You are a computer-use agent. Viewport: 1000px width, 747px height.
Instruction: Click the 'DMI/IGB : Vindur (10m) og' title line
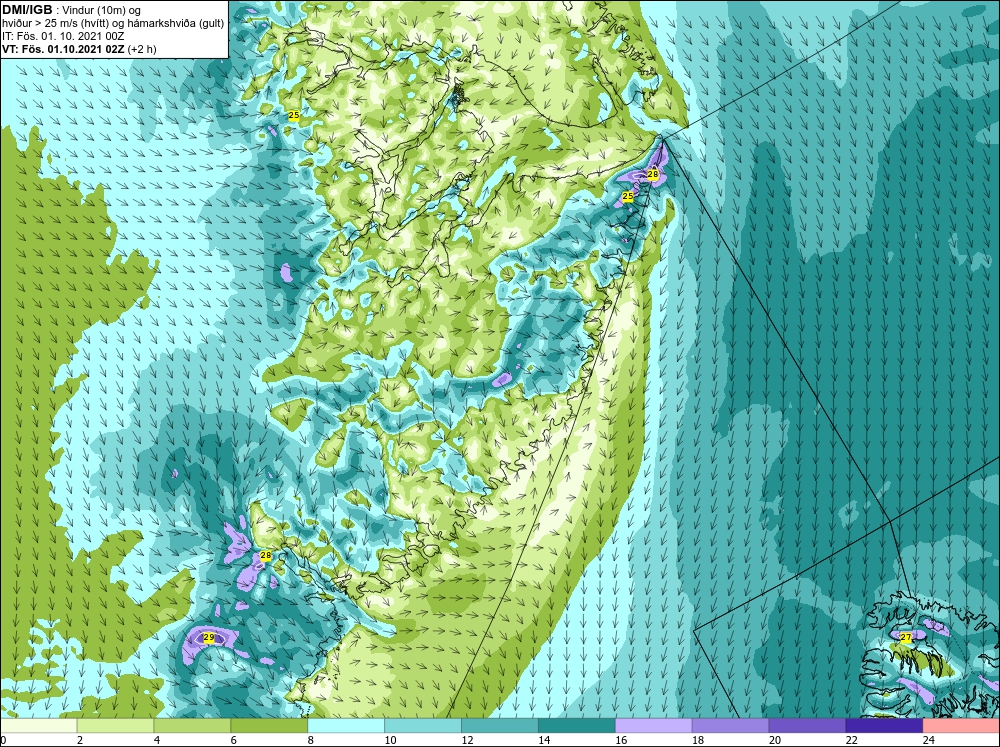(72, 10)
